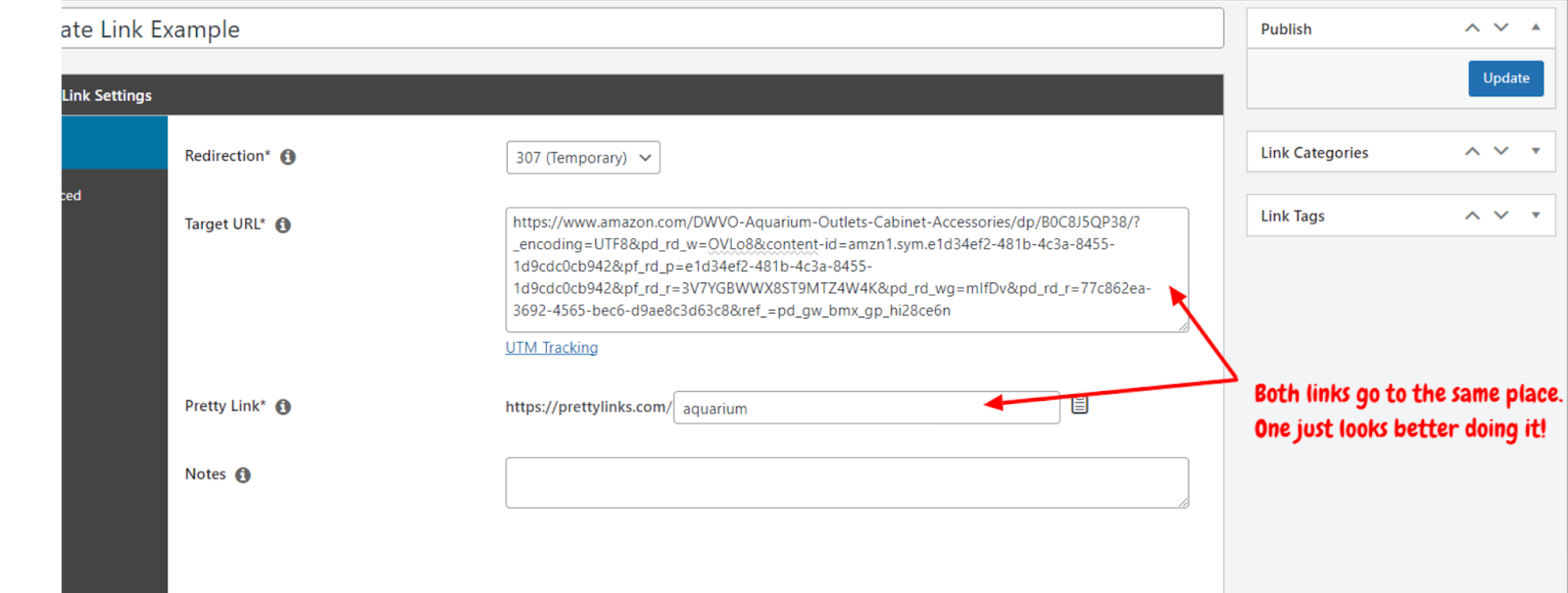Collapse the Publish panel

tap(1536, 27)
